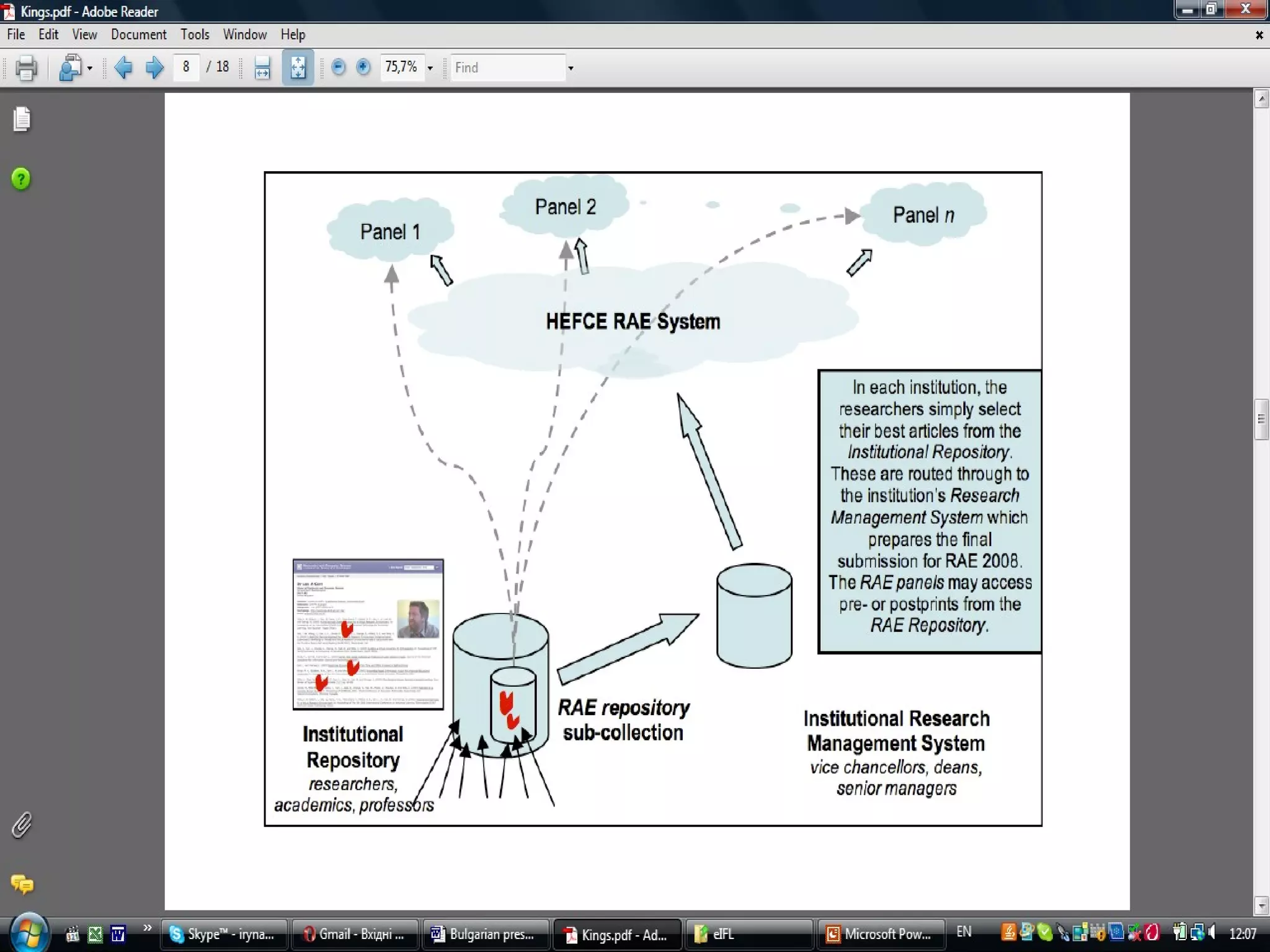Image resolution: width=1270 pixels, height=952 pixels.
Task: Click the zoom in plus button
Action: click(x=363, y=67)
